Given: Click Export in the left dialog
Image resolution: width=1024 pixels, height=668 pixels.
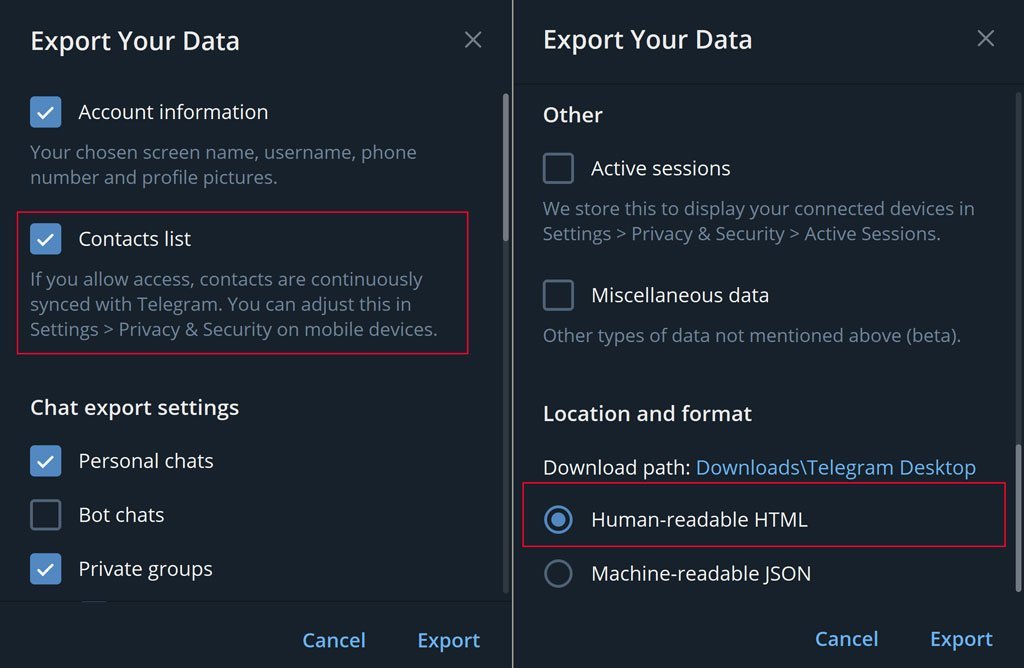Looking at the screenshot, I should 449,640.
